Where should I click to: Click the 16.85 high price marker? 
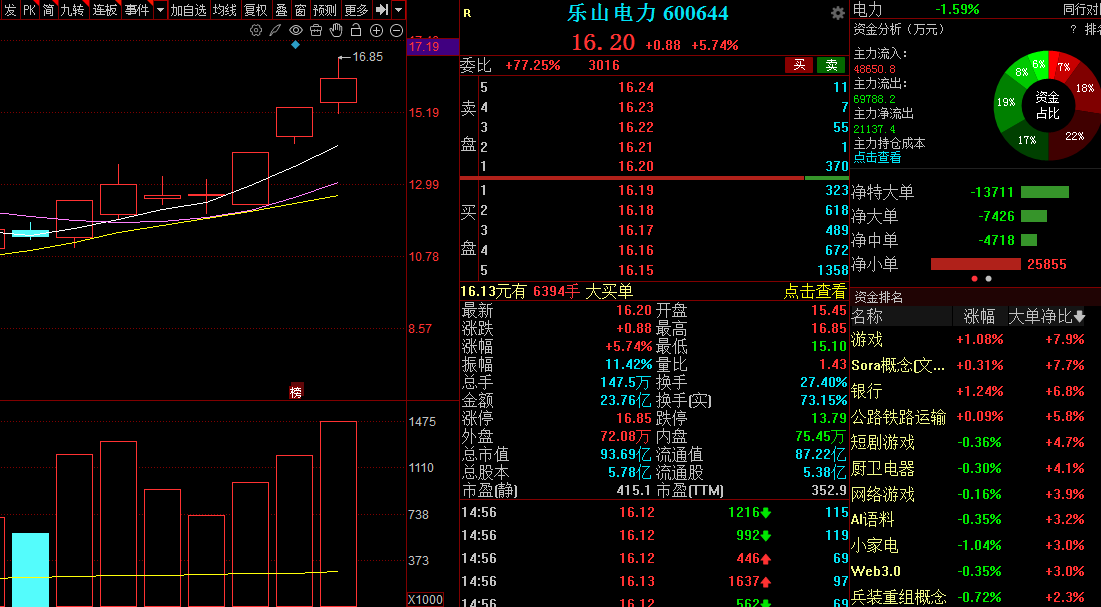pos(367,57)
